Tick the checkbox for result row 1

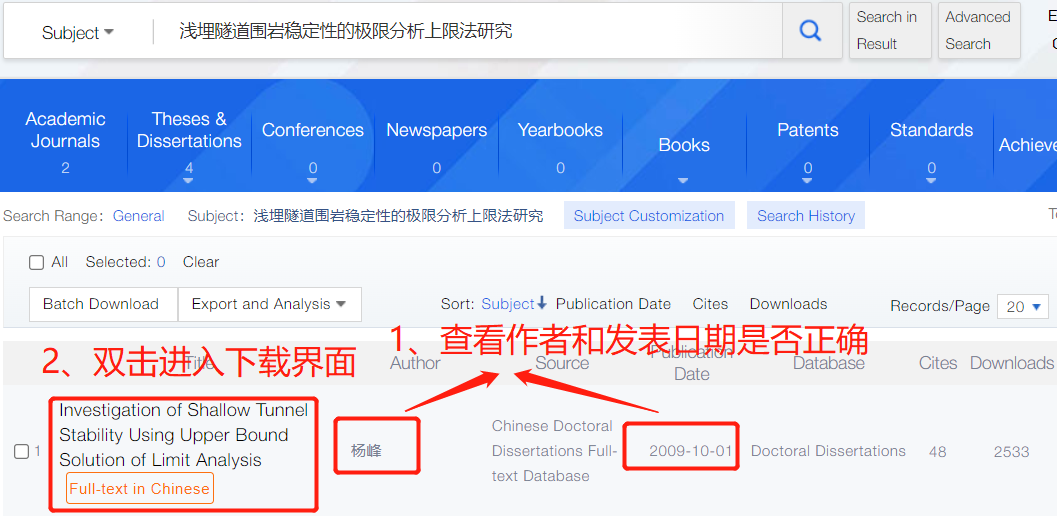(x=21, y=451)
